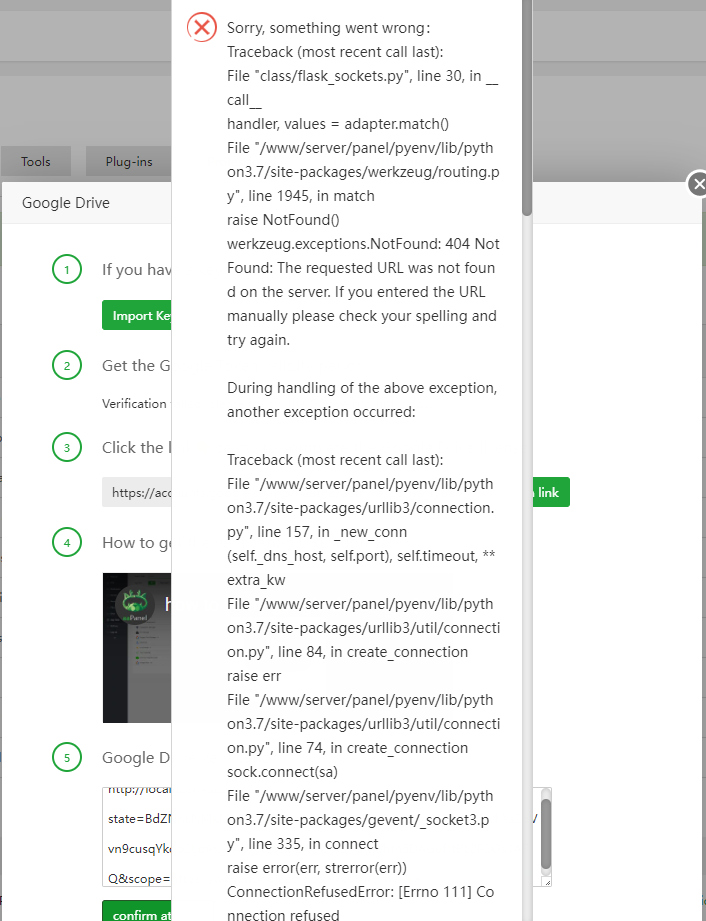The image size is (706, 921).
Task: Open the Plug-ins tab
Action: point(129,161)
